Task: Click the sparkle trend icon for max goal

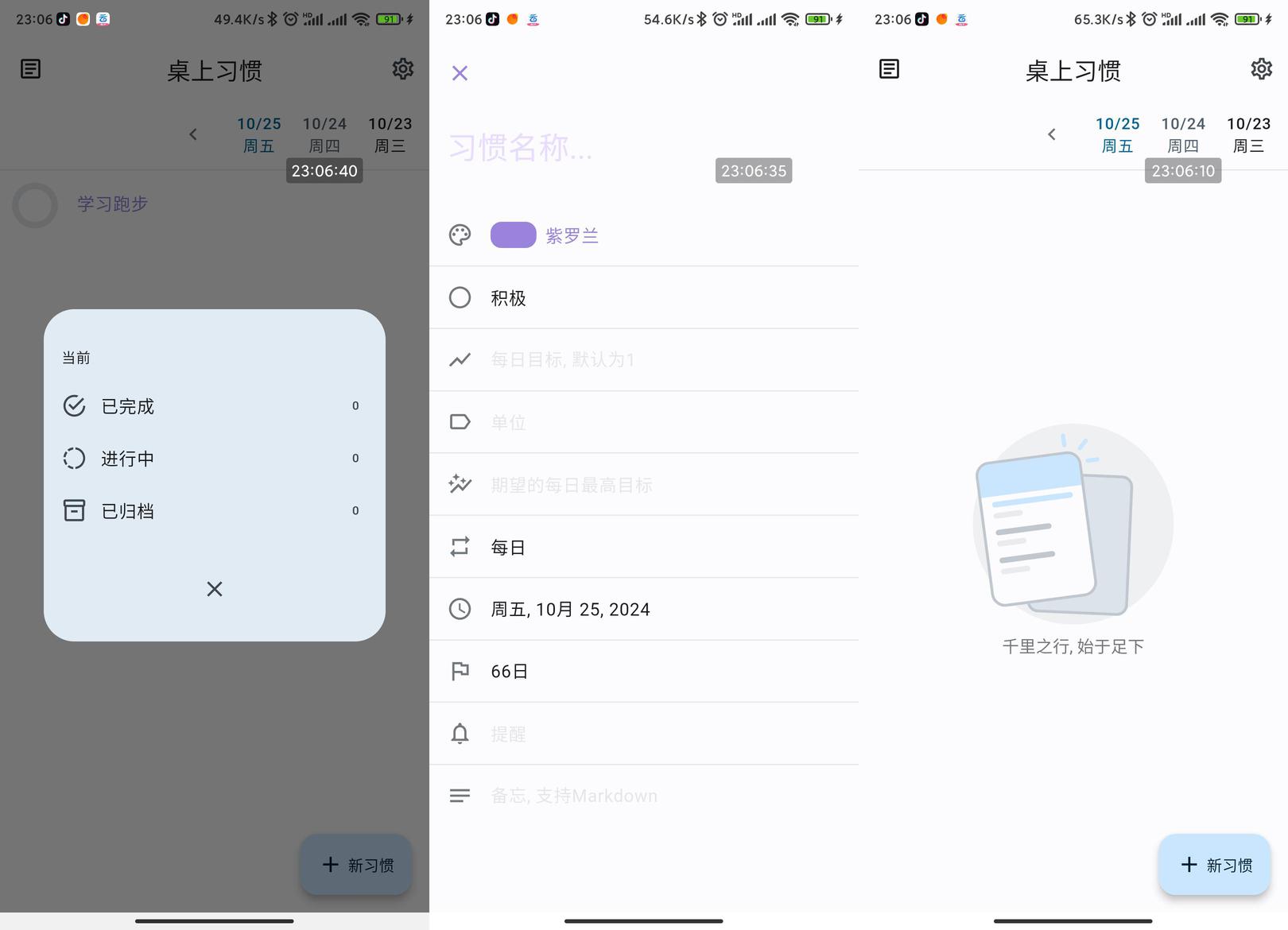Action: [x=460, y=484]
